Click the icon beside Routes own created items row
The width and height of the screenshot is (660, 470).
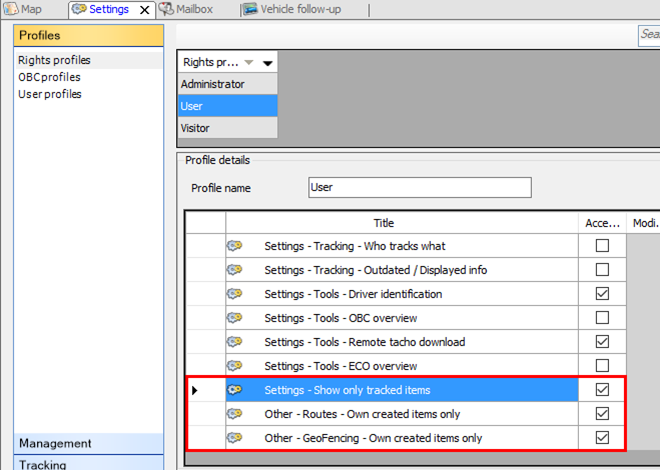coord(236,414)
